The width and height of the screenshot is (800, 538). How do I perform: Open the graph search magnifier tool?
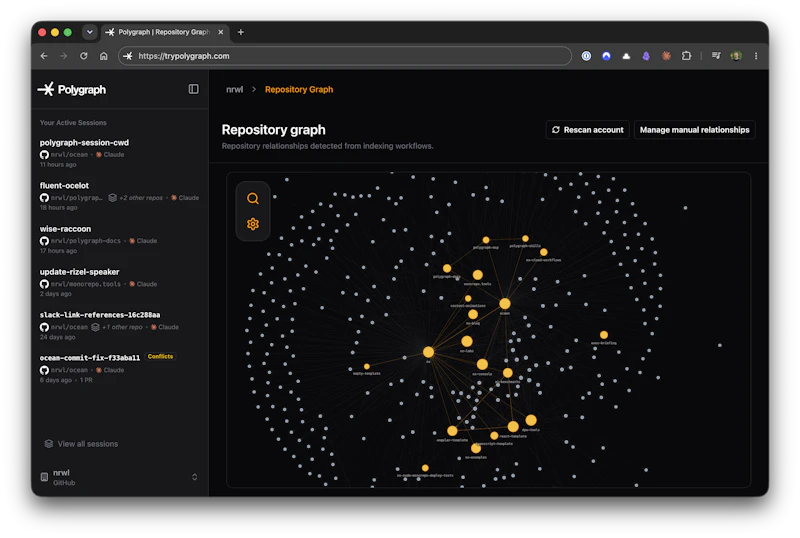(x=253, y=198)
